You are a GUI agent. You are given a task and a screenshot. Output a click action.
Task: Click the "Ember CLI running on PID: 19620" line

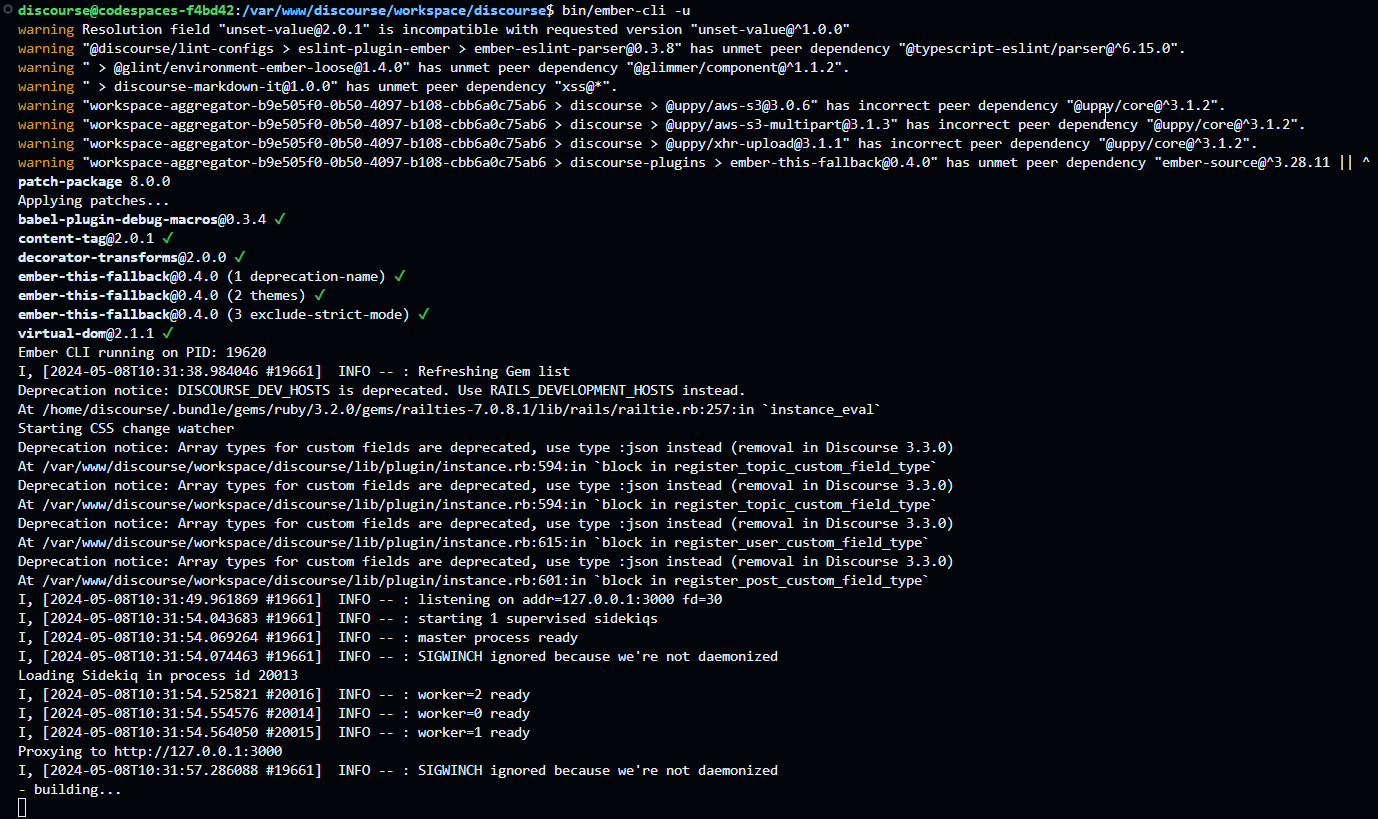[142, 352]
